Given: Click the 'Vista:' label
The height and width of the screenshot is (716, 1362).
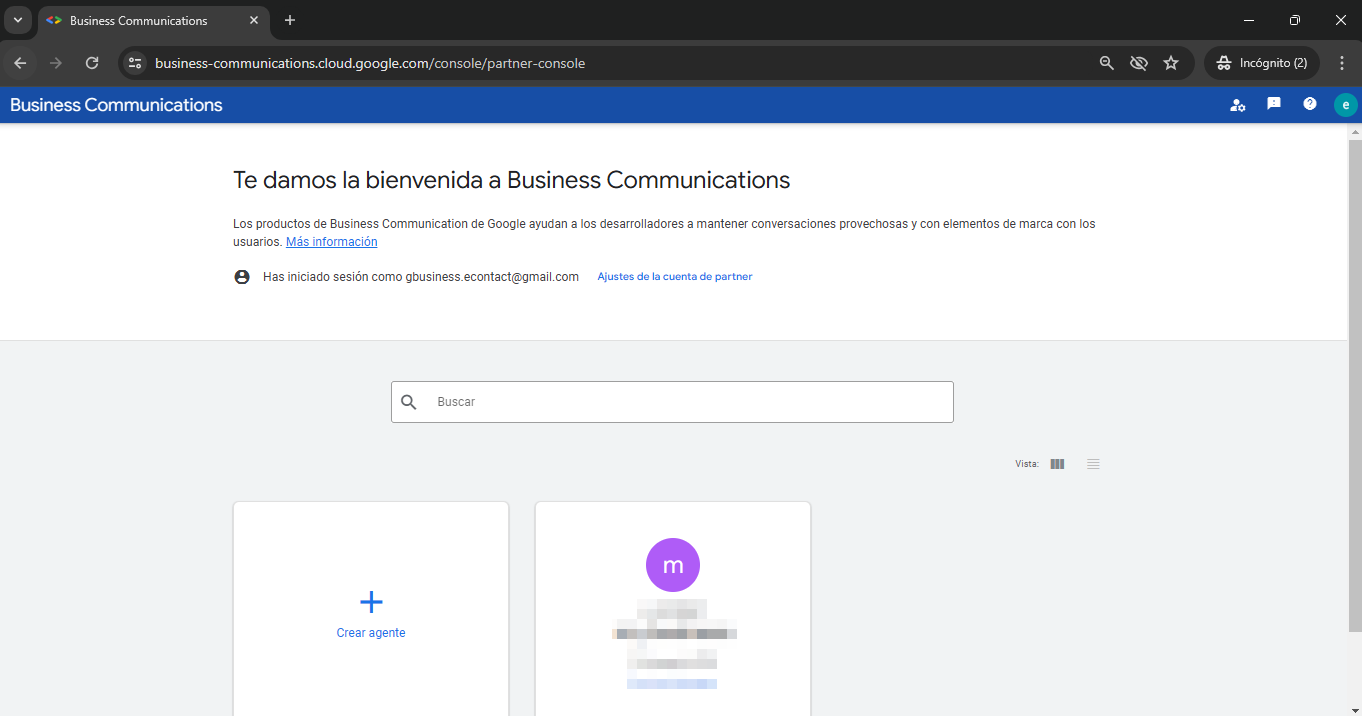Looking at the screenshot, I should [1027, 464].
